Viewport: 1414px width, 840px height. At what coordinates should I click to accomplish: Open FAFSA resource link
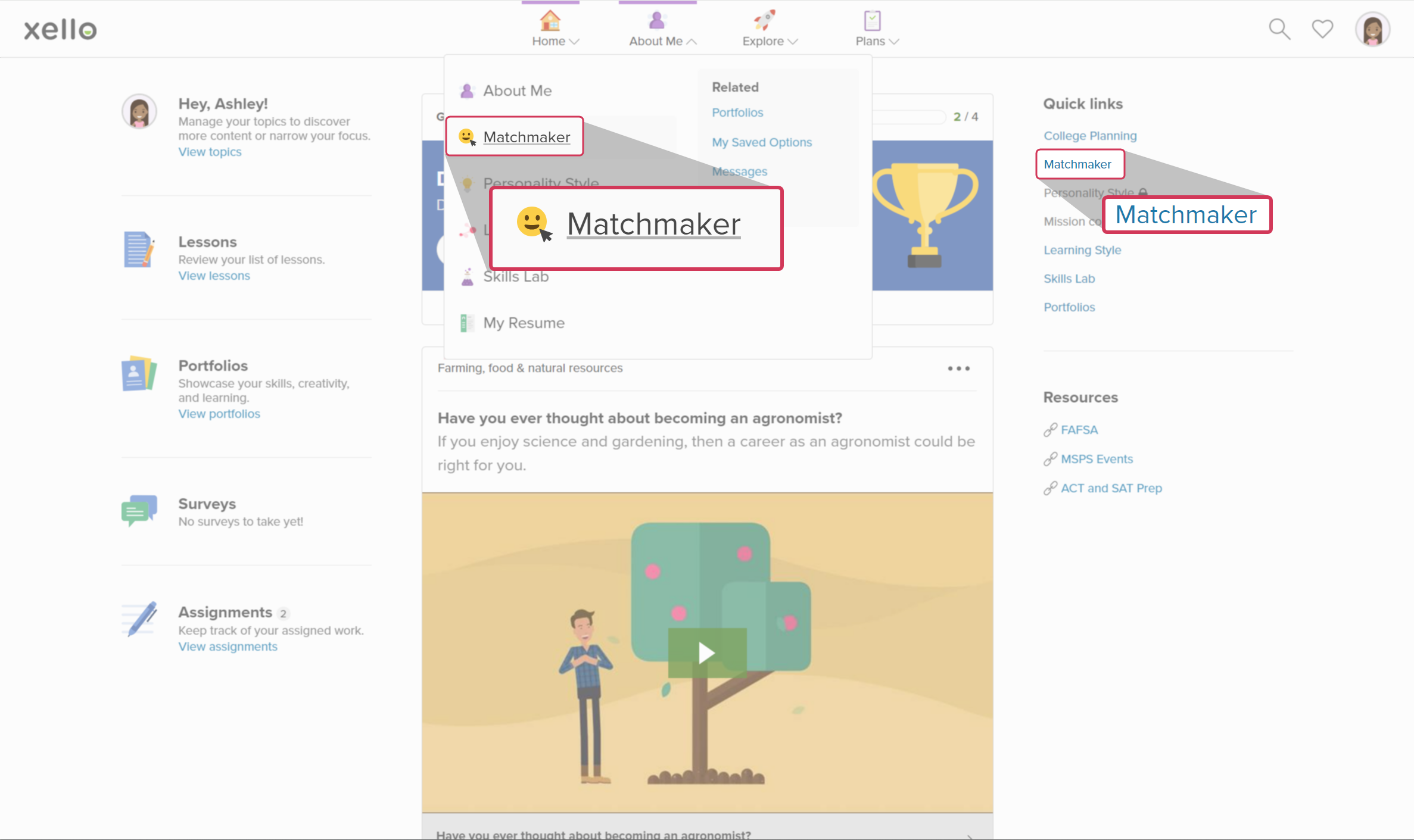point(1079,430)
